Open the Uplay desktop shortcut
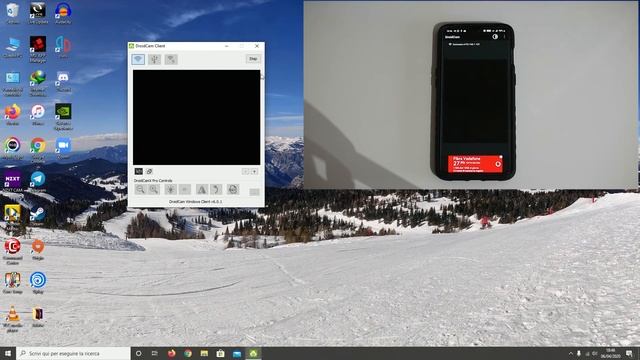Viewport: 640px width, 360px height. click(x=38, y=283)
